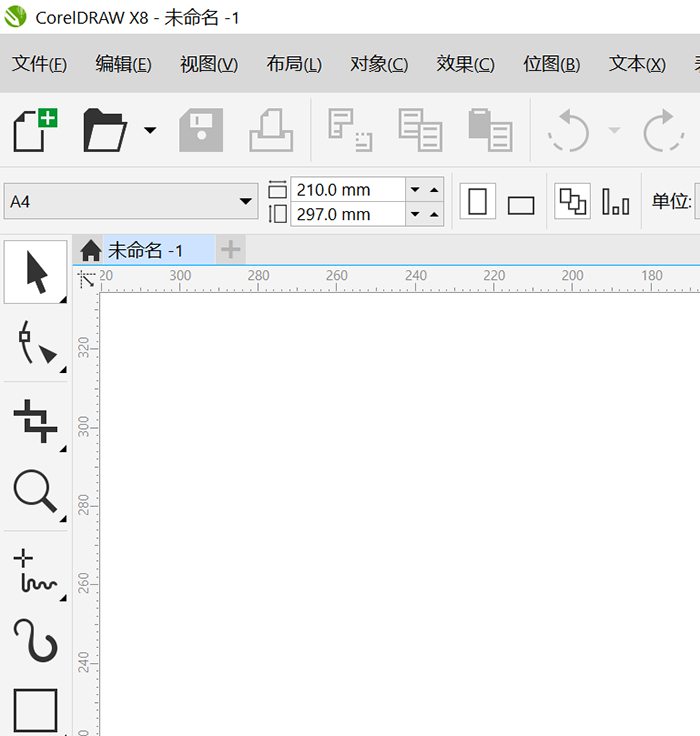The height and width of the screenshot is (736, 700).
Task: Select the Artistic Media tool
Action: coord(36,641)
